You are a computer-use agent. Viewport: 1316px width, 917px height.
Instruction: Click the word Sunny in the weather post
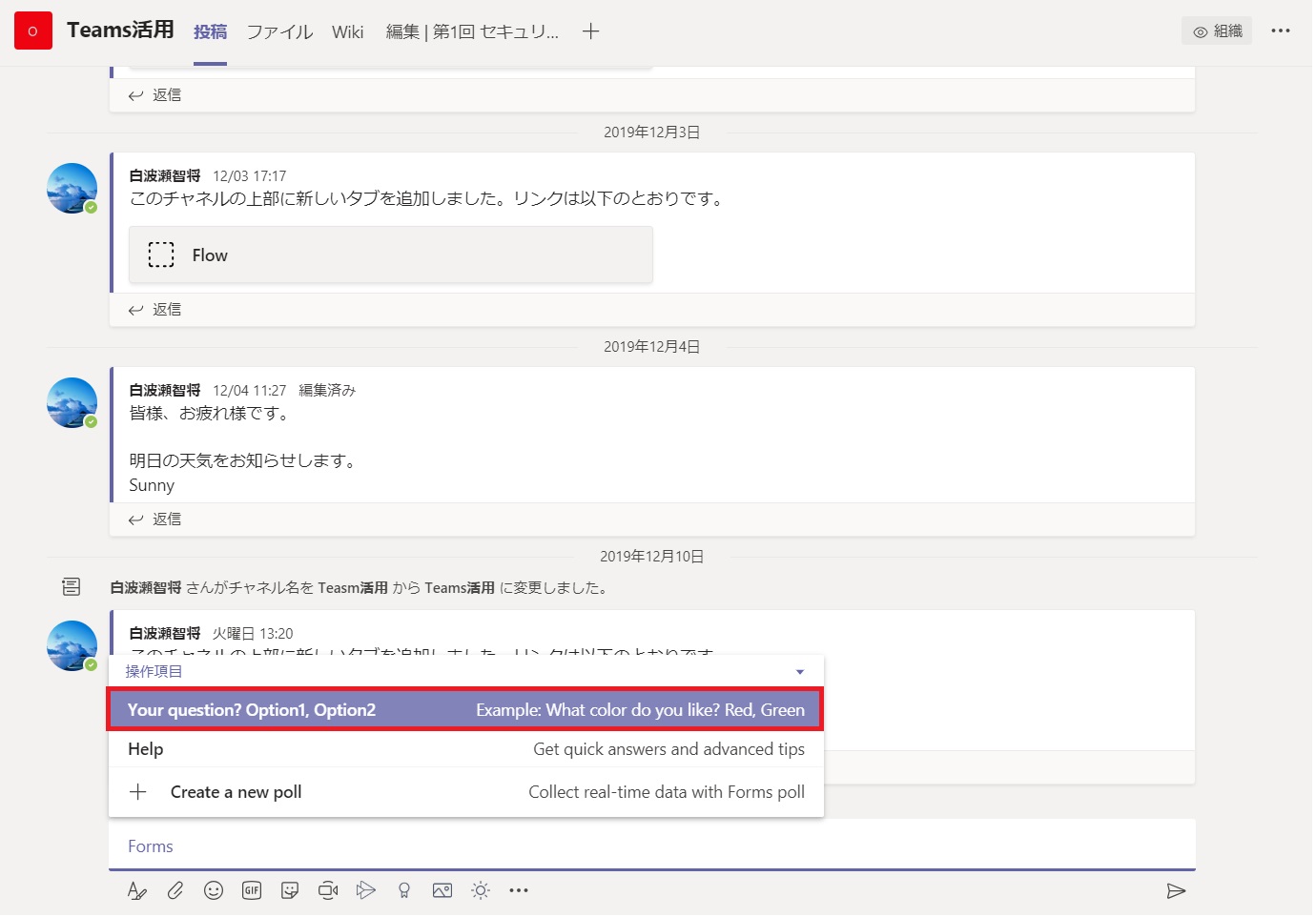tap(152, 486)
